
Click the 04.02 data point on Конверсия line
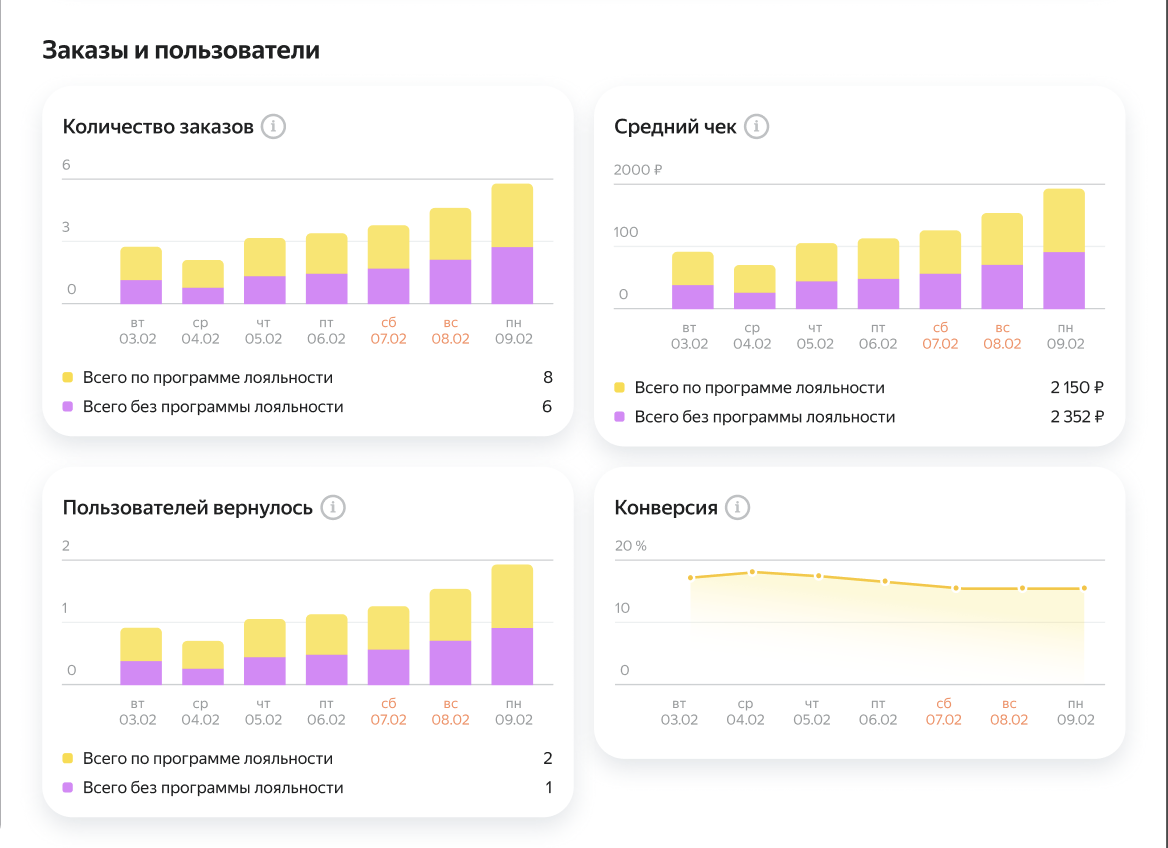pyautogui.click(x=752, y=572)
